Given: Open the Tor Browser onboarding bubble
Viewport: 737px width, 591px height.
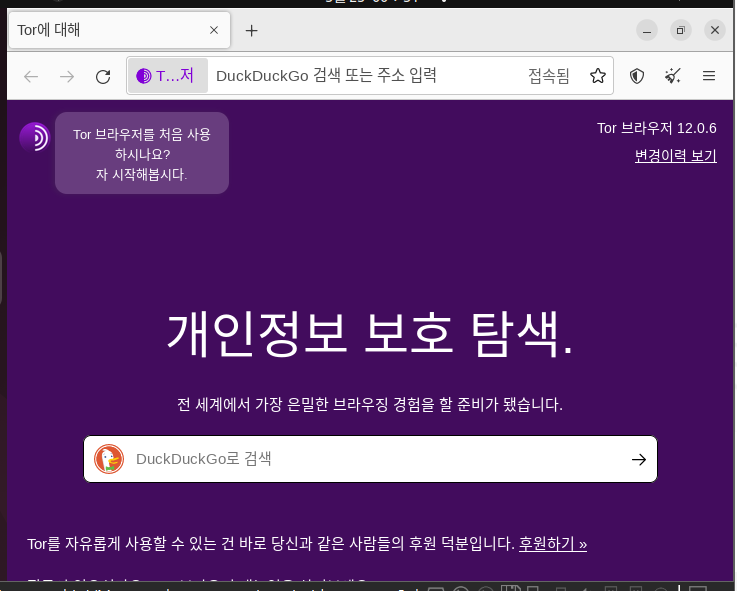Looking at the screenshot, I should [x=142, y=153].
